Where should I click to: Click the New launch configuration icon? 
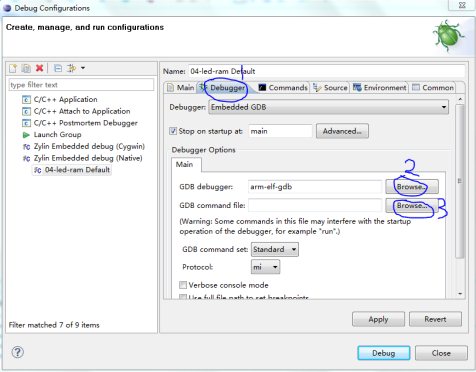[x=13, y=68]
